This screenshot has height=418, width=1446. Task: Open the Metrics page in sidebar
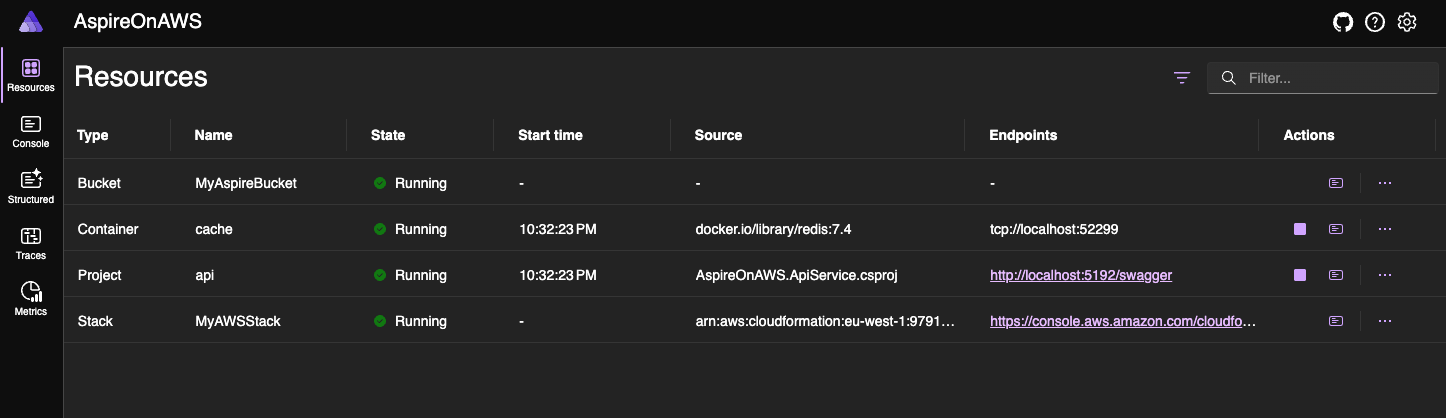tap(31, 299)
